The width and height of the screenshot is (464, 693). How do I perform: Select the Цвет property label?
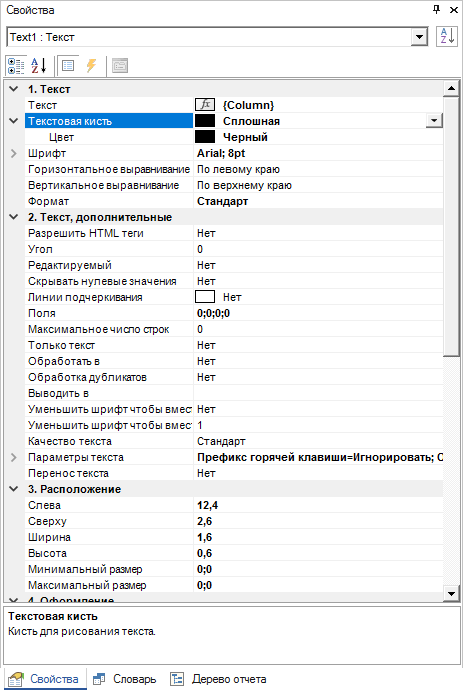click(61, 137)
